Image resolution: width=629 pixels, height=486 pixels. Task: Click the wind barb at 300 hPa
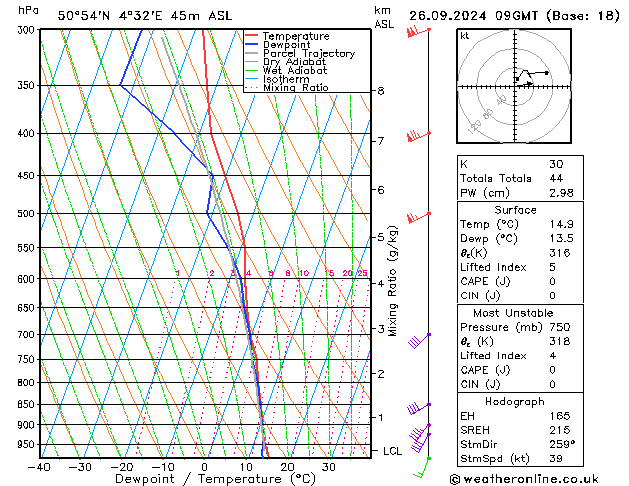pos(418,32)
